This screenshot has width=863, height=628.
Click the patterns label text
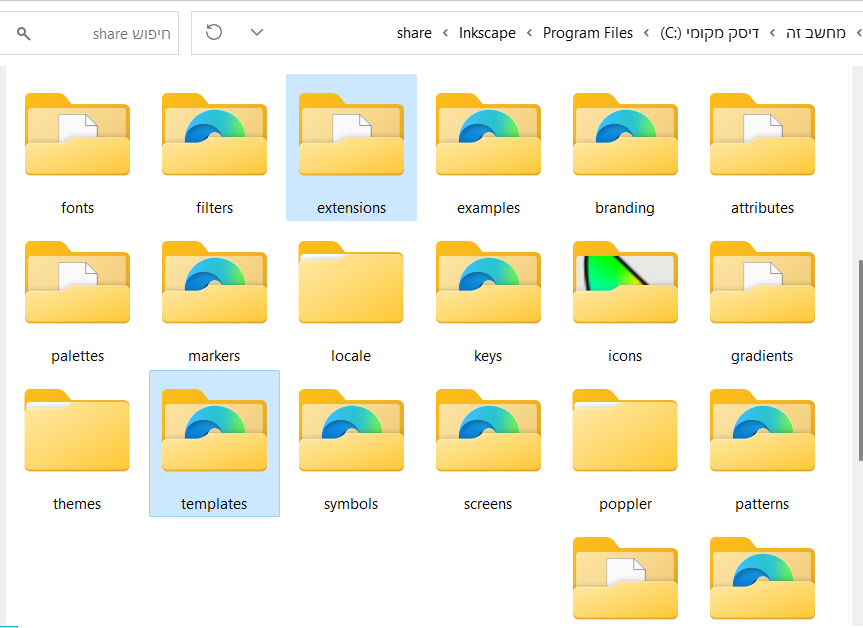point(762,504)
